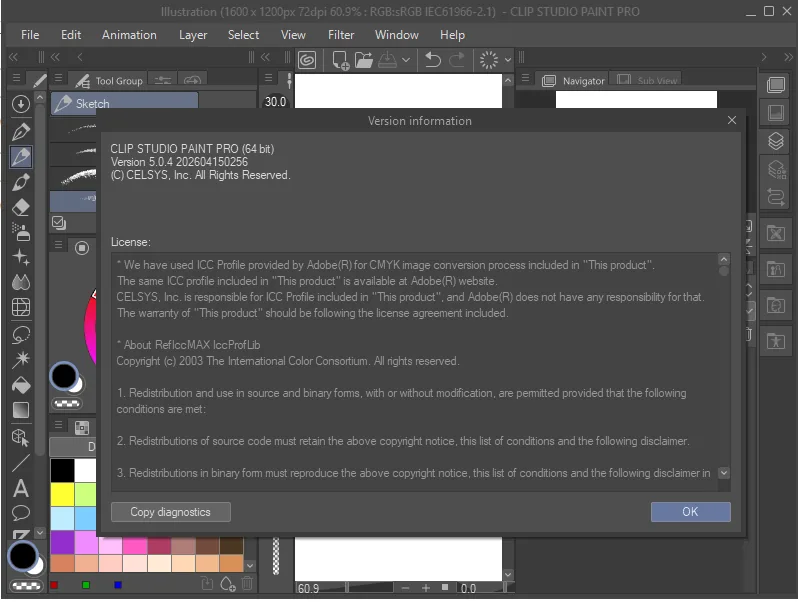The image size is (798, 602).
Task: Select the Lasso selection tool
Action: [x=21, y=334]
